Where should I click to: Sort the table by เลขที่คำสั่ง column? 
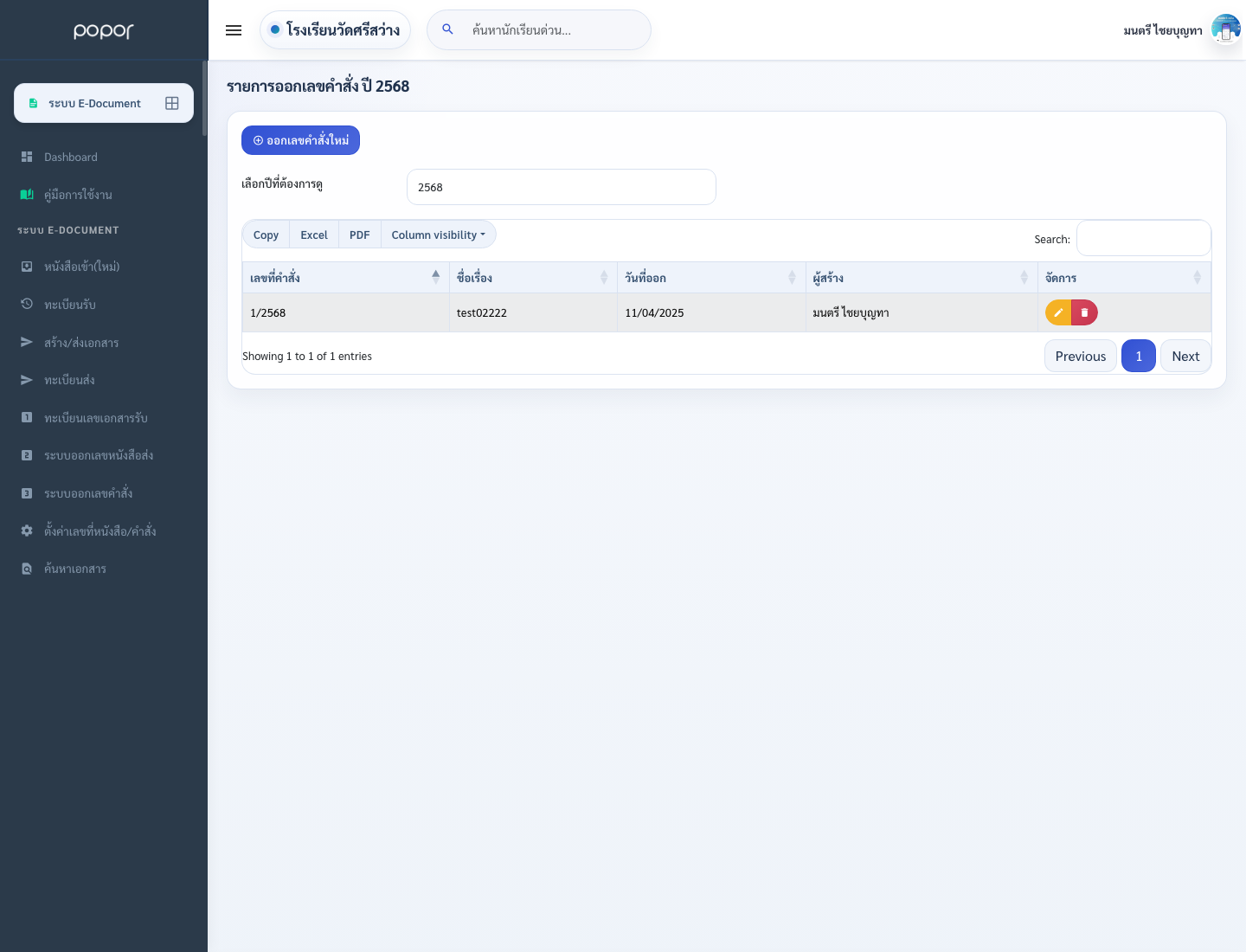click(345, 278)
